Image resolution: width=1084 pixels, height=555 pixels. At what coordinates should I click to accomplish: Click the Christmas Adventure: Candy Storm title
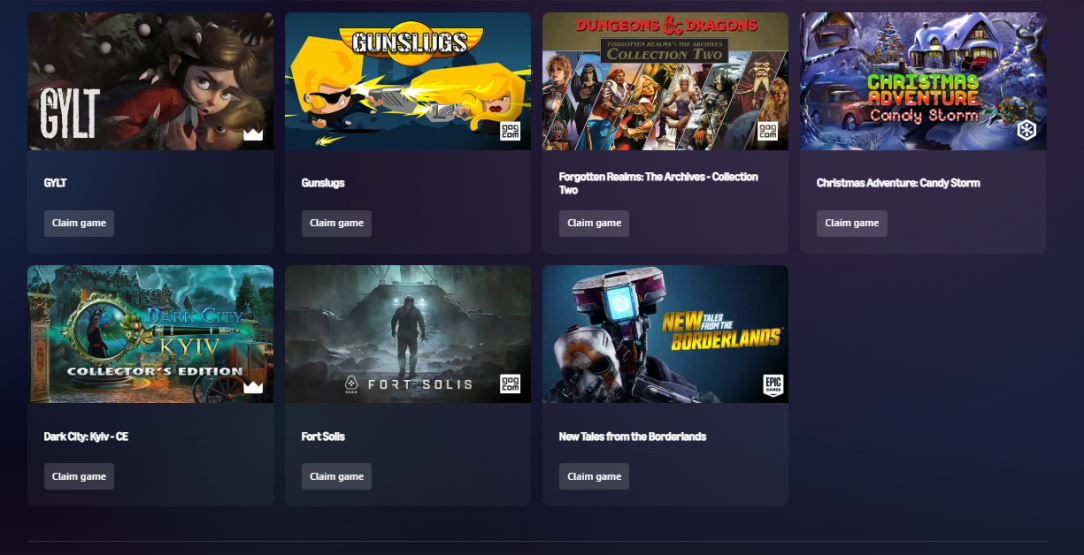point(898,183)
